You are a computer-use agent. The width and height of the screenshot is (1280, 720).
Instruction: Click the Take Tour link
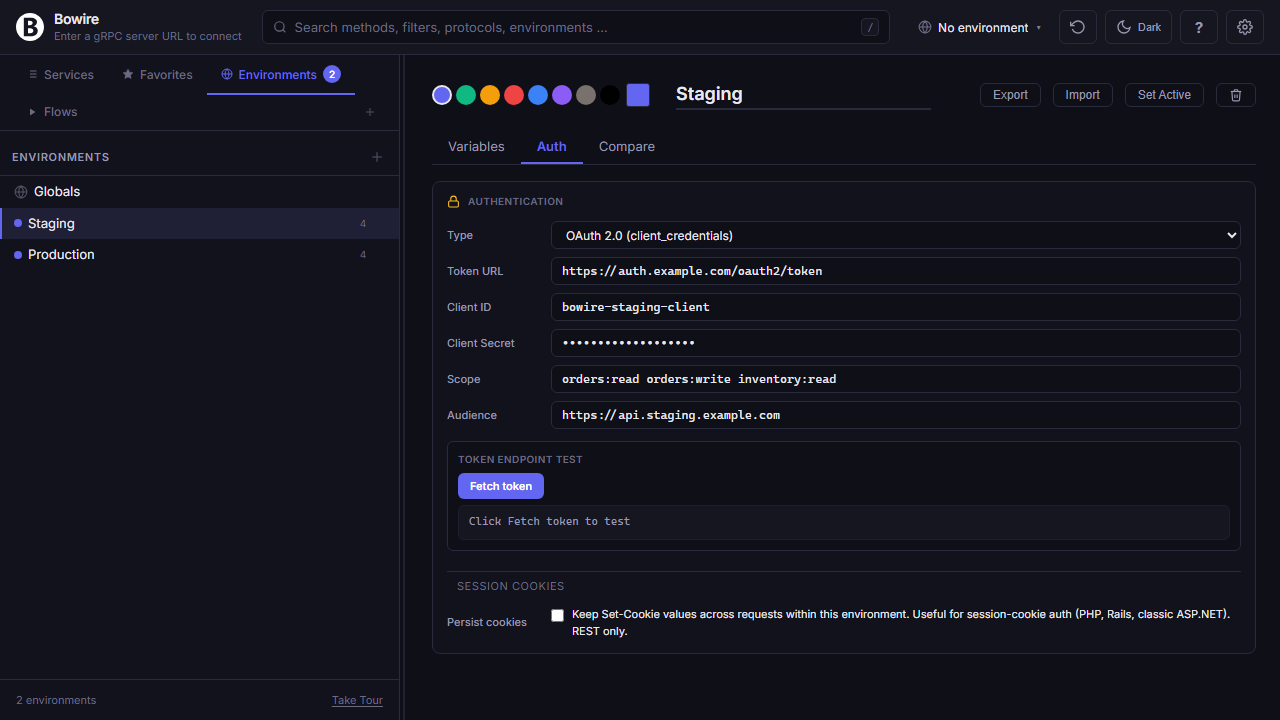tap(357, 700)
